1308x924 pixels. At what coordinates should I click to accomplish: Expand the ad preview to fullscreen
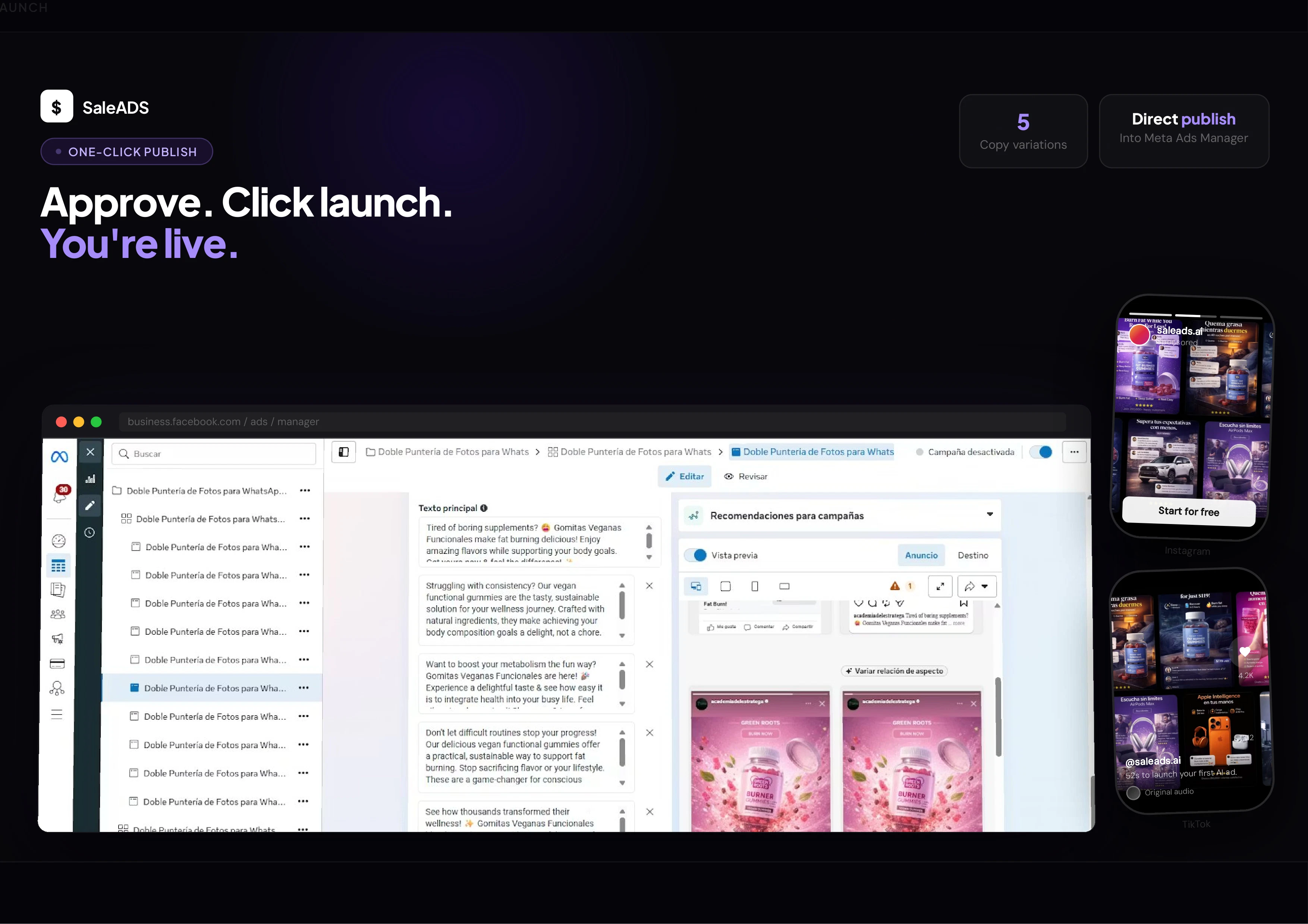point(940,586)
